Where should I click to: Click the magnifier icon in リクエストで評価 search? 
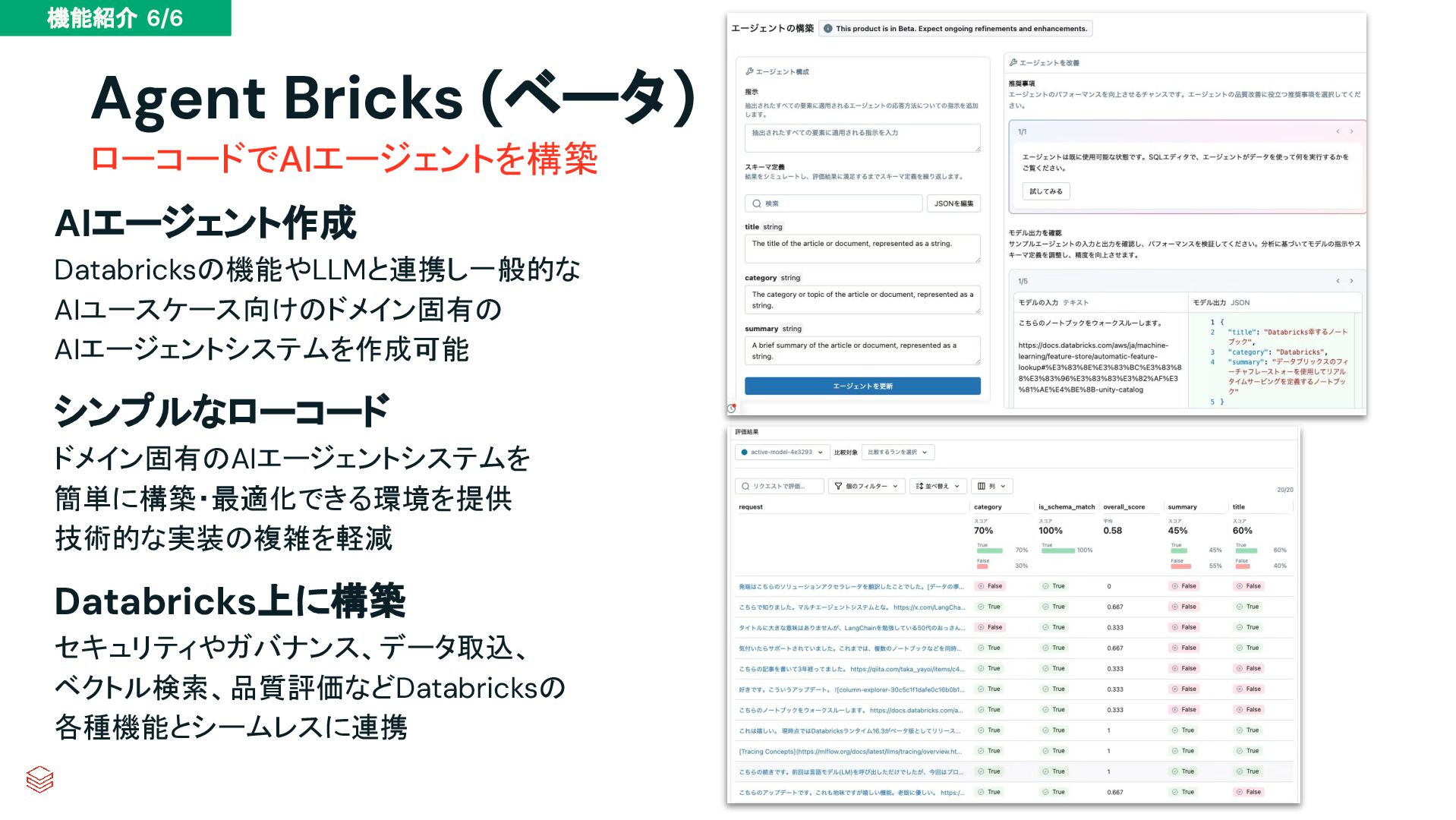(745, 486)
